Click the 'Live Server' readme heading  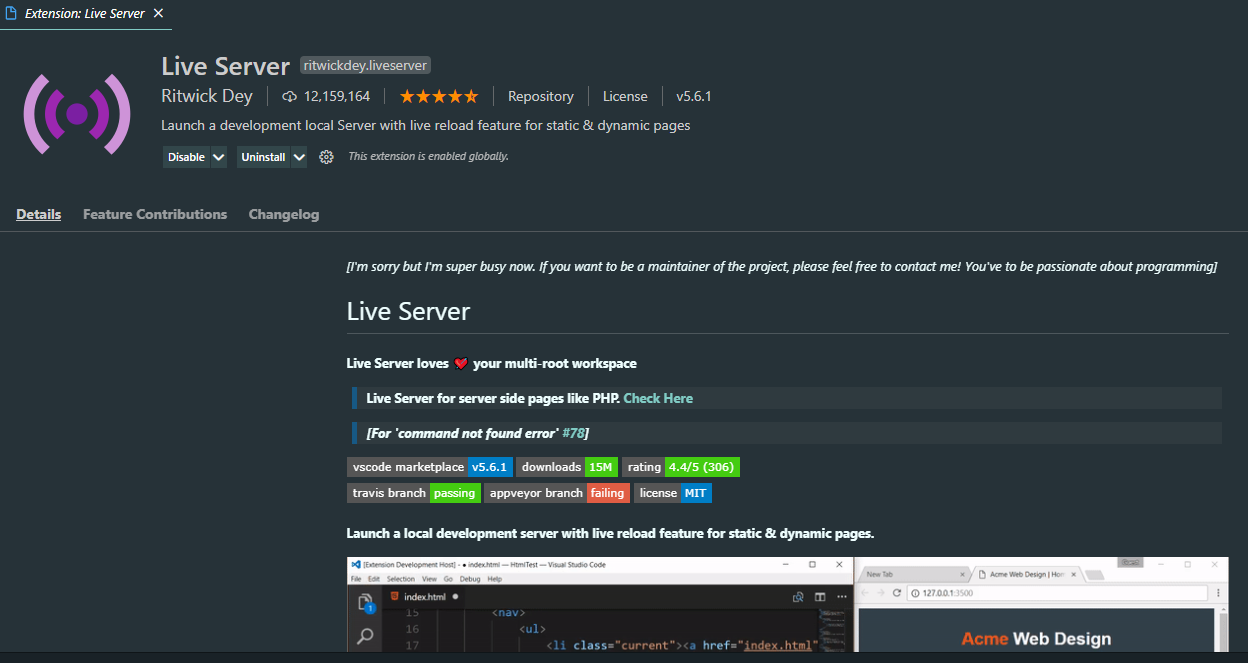(408, 311)
